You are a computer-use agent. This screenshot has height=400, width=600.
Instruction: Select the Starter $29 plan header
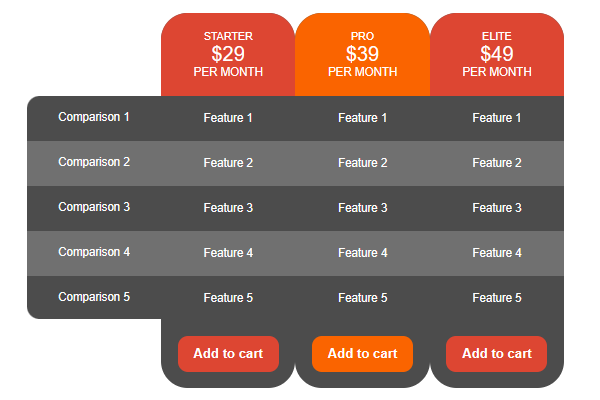pyautogui.click(x=228, y=54)
